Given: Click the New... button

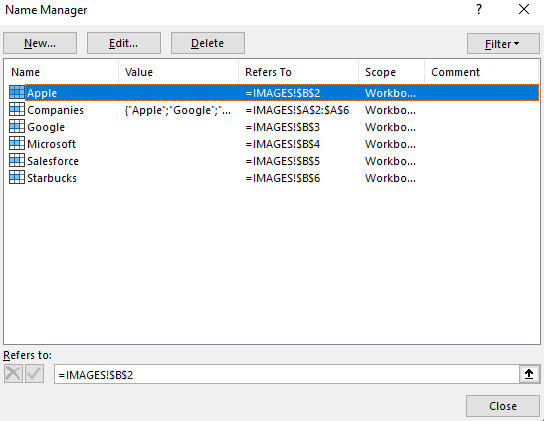Looking at the screenshot, I should pyautogui.click(x=40, y=43).
